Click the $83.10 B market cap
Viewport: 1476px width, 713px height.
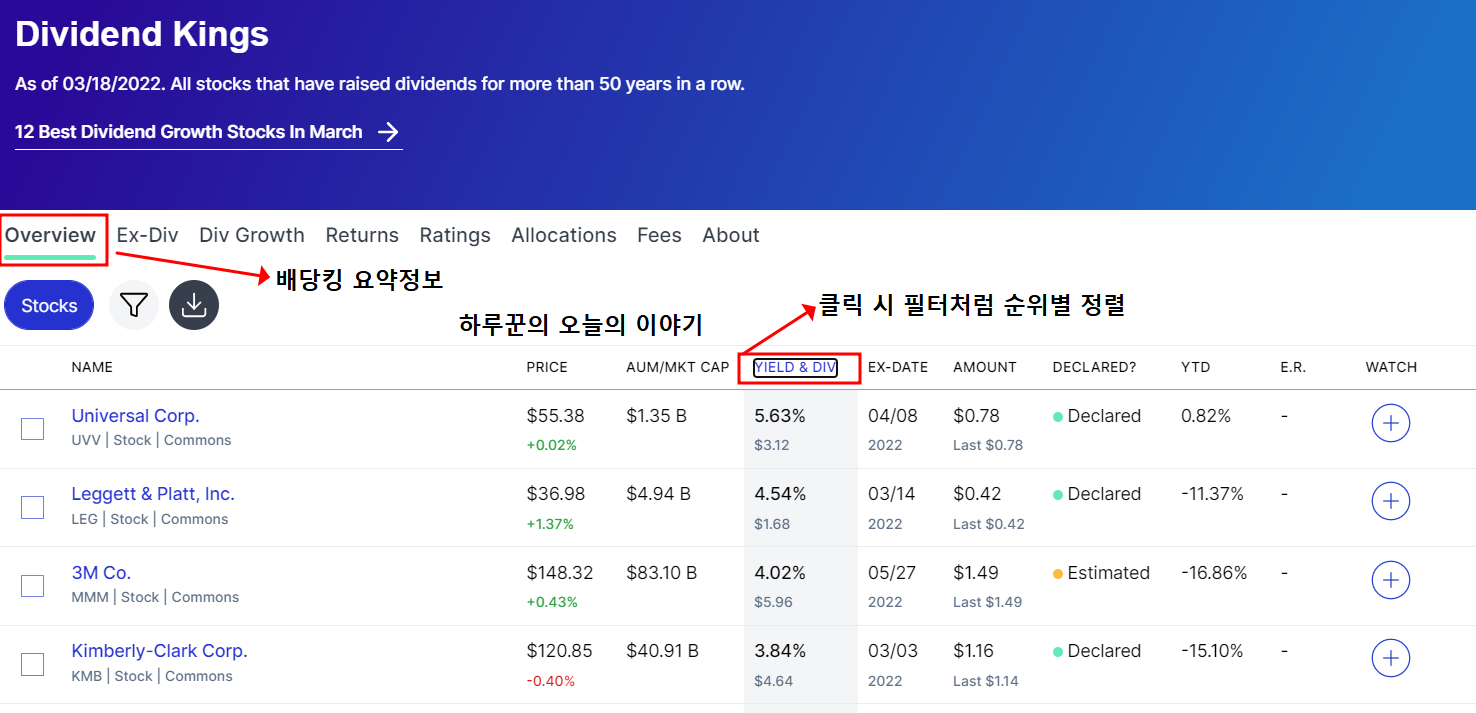662,573
